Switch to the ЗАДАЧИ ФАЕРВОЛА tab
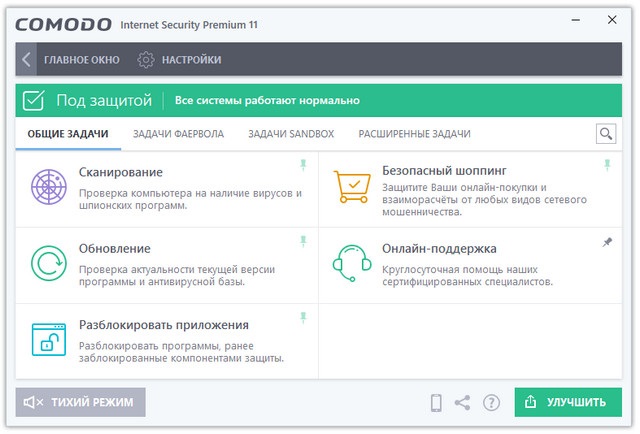The height and width of the screenshot is (434, 640). coord(179,133)
